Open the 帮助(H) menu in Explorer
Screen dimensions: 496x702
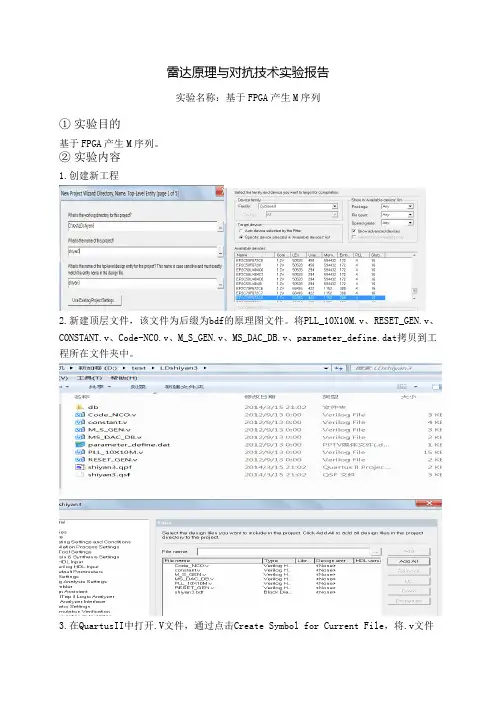point(123,378)
